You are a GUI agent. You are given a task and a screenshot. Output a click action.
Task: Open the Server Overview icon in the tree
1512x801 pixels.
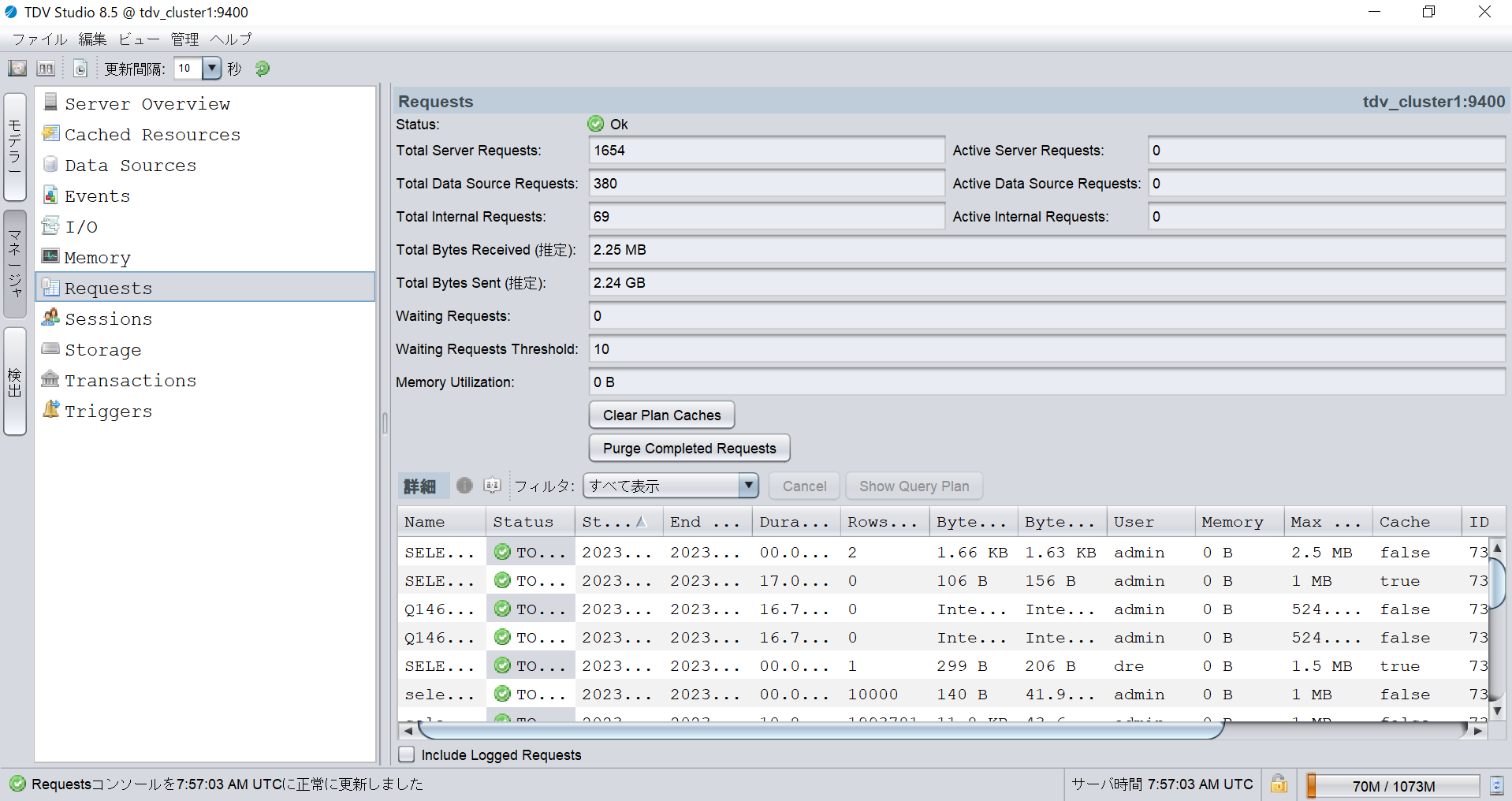pyautogui.click(x=50, y=102)
